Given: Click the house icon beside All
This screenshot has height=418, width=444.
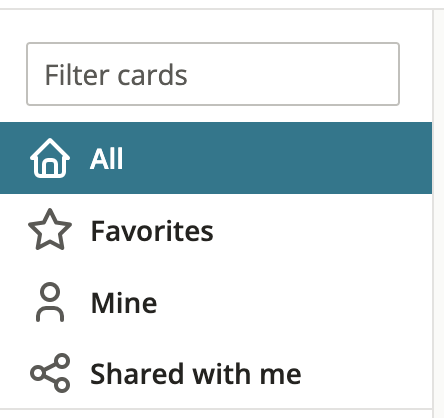Looking at the screenshot, I should click(50, 158).
